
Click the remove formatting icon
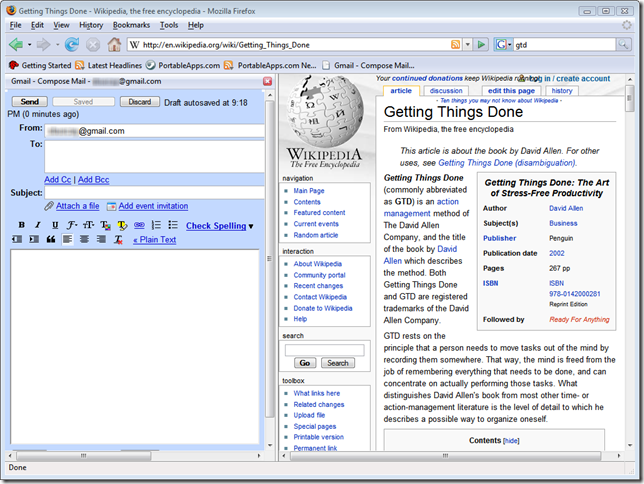coord(118,240)
